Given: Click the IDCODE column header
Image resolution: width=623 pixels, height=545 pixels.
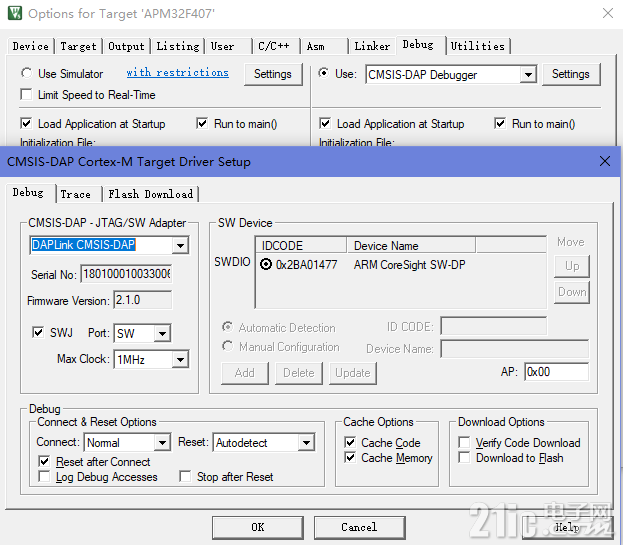Looking at the screenshot, I should point(302,245).
